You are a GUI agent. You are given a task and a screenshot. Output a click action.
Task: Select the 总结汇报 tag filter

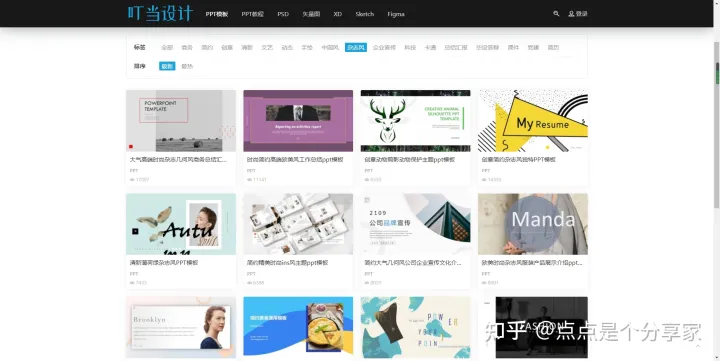click(x=456, y=47)
